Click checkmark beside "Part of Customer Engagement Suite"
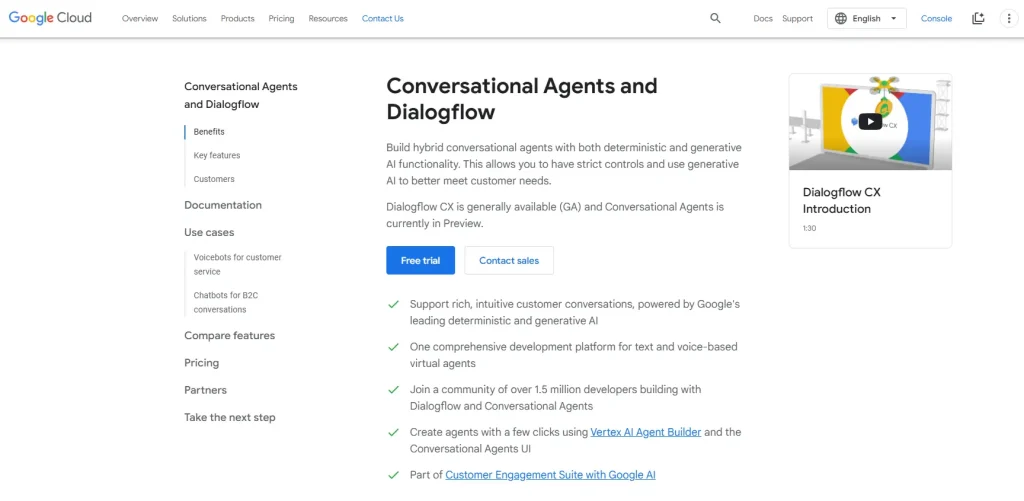Screen dimensions: 1024x501 (393, 476)
